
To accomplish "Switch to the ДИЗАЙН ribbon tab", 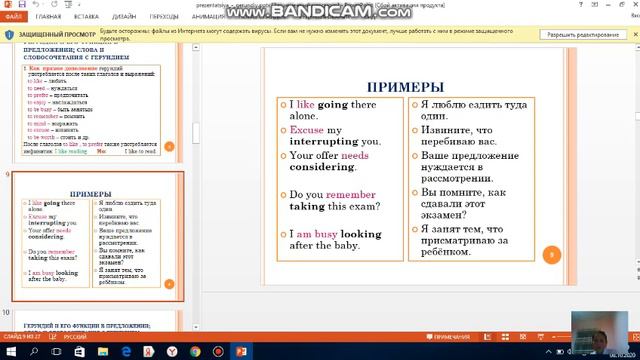I will click(124, 17).
